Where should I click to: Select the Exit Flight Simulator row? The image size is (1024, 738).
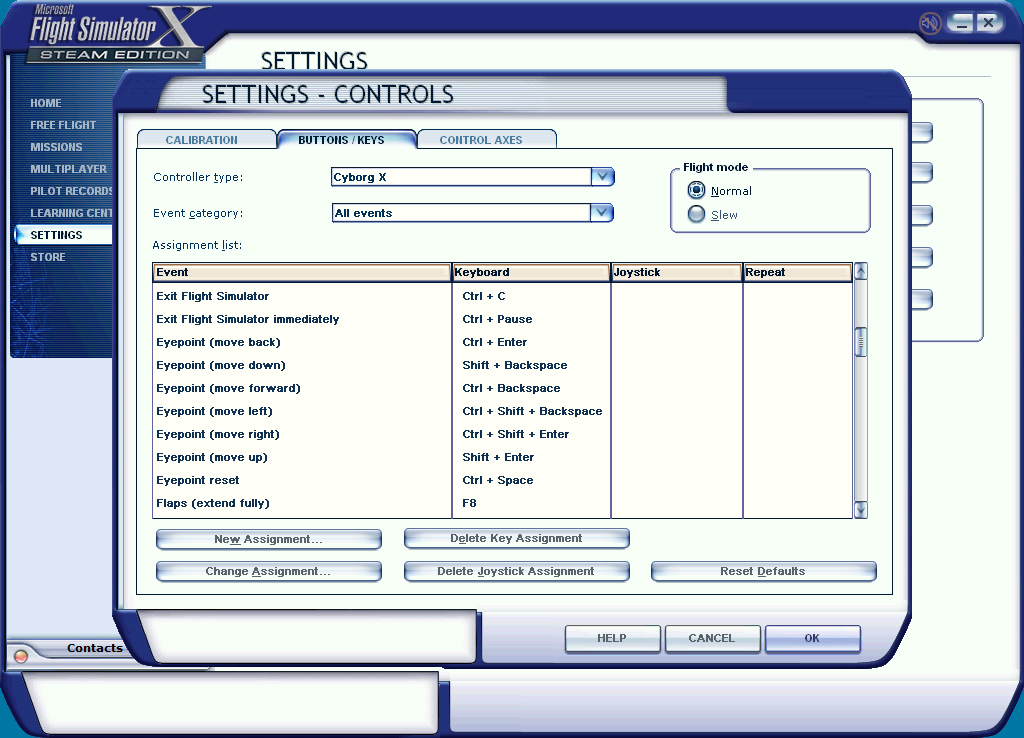[x=503, y=296]
